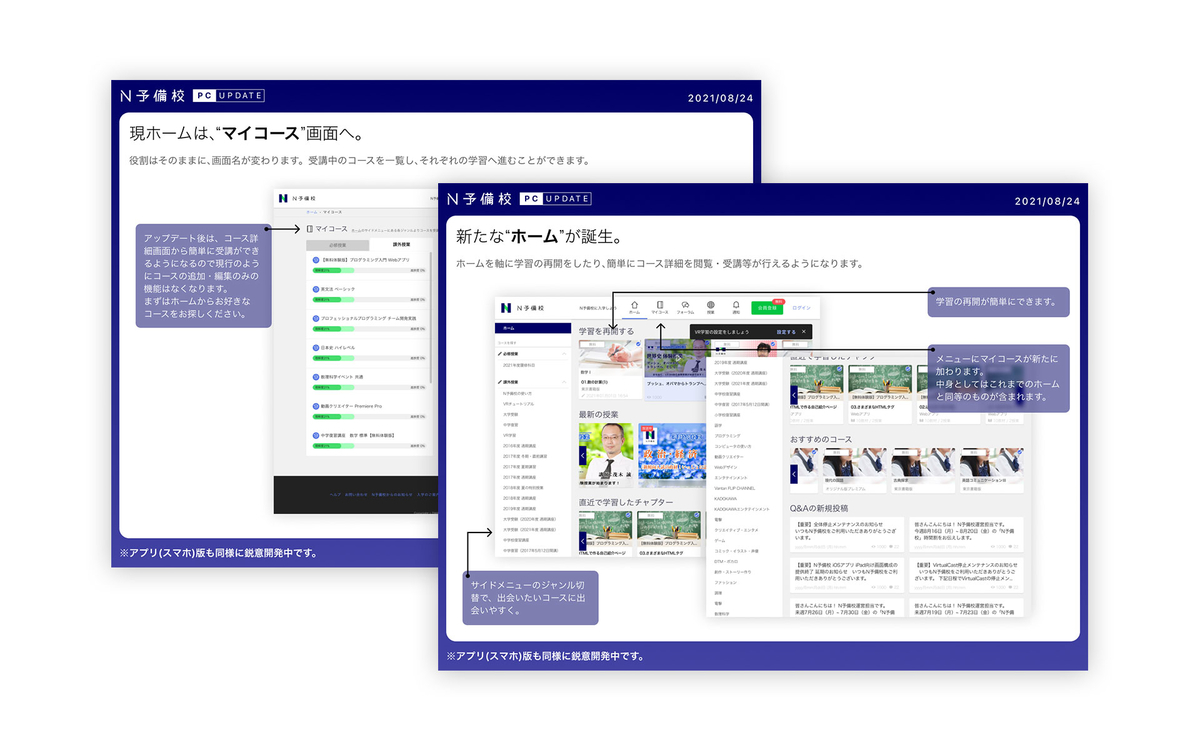Open the フォーラム forum icon
Image resolution: width=1200 pixels, height=750 pixels.
click(685, 306)
